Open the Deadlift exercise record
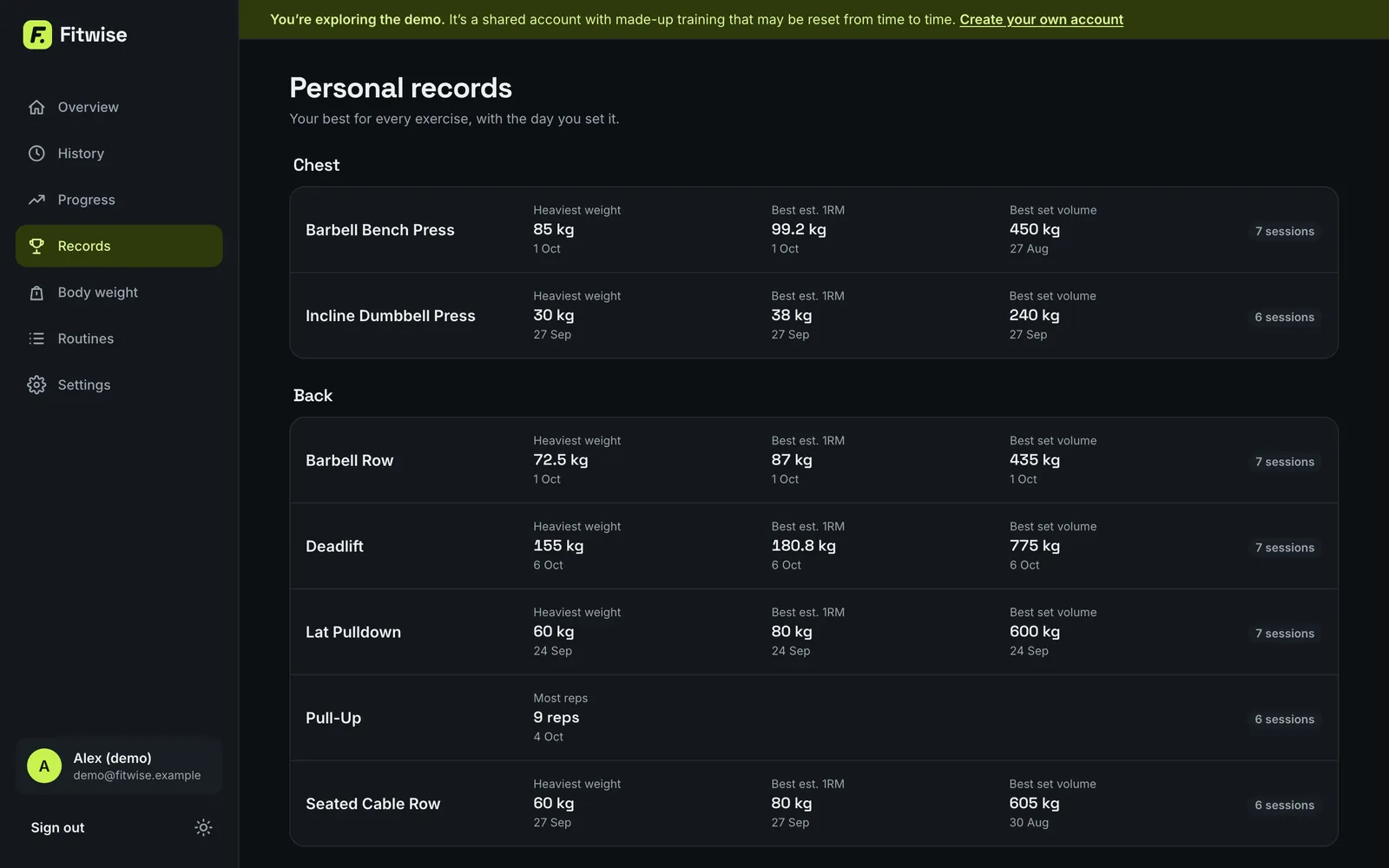 pyautogui.click(x=334, y=547)
